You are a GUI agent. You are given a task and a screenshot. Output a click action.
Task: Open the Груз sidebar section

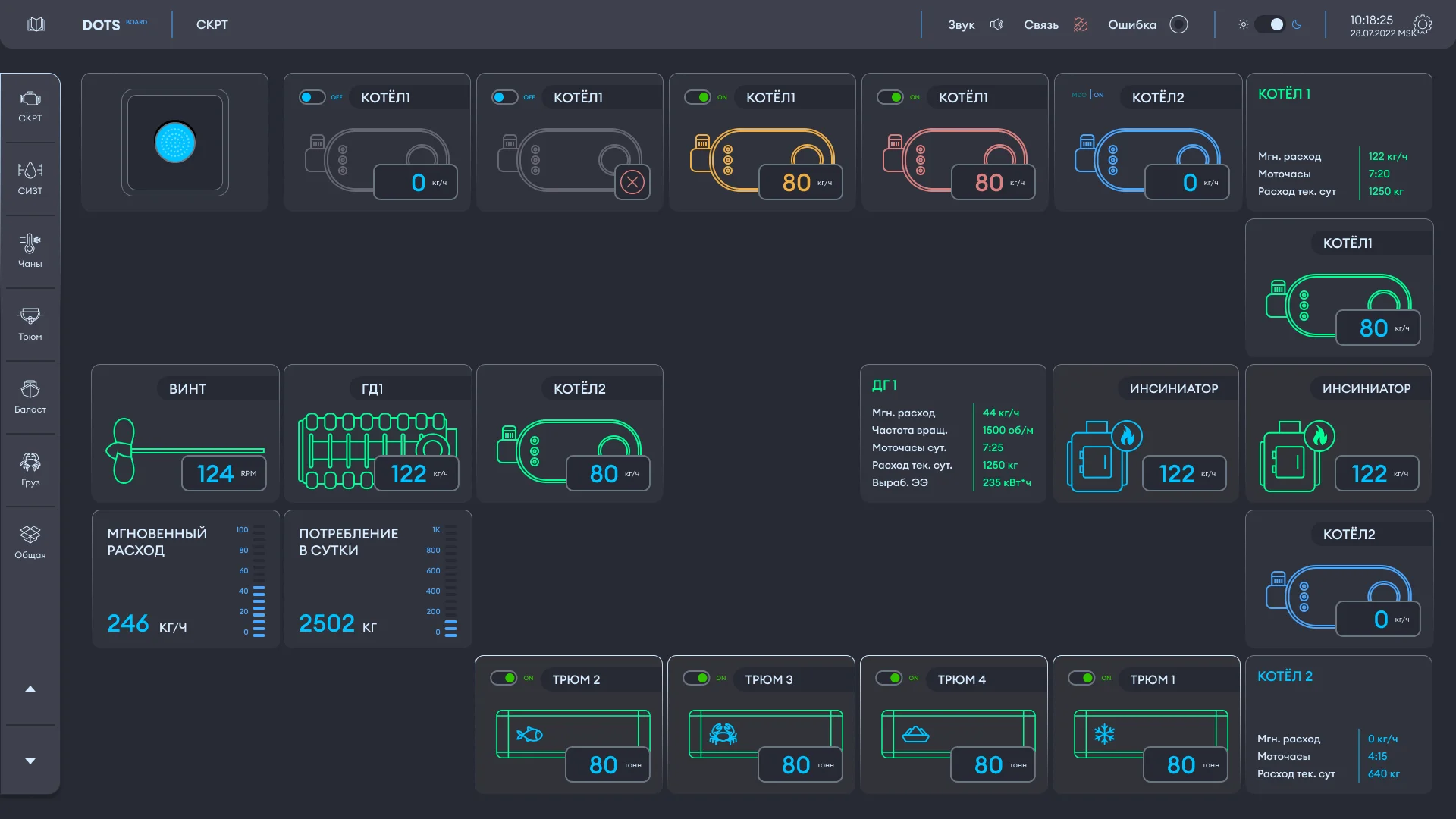click(30, 470)
